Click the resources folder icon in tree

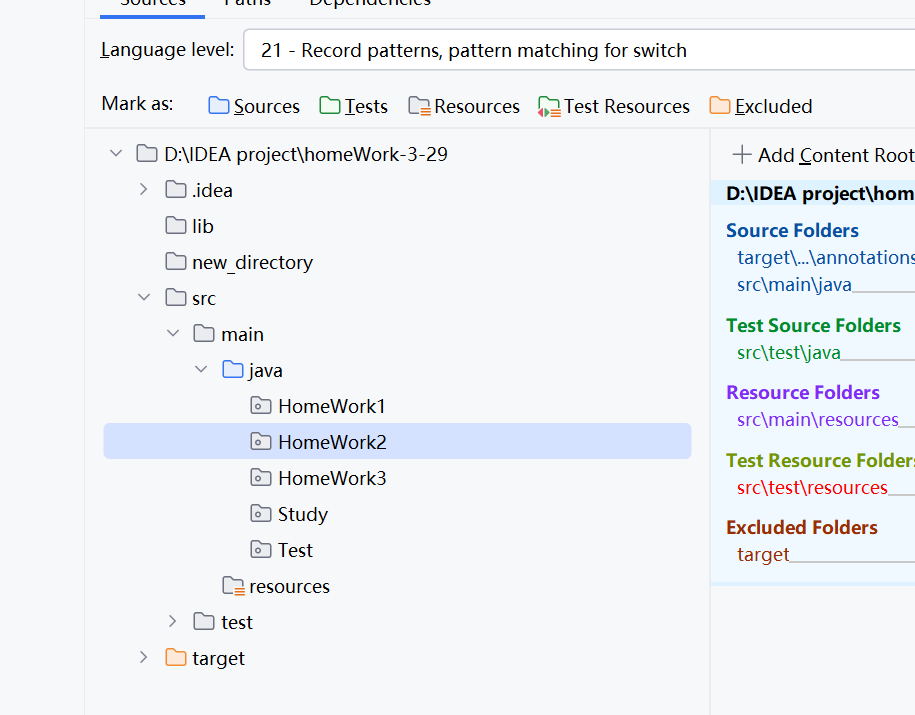pyautogui.click(x=233, y=586)
